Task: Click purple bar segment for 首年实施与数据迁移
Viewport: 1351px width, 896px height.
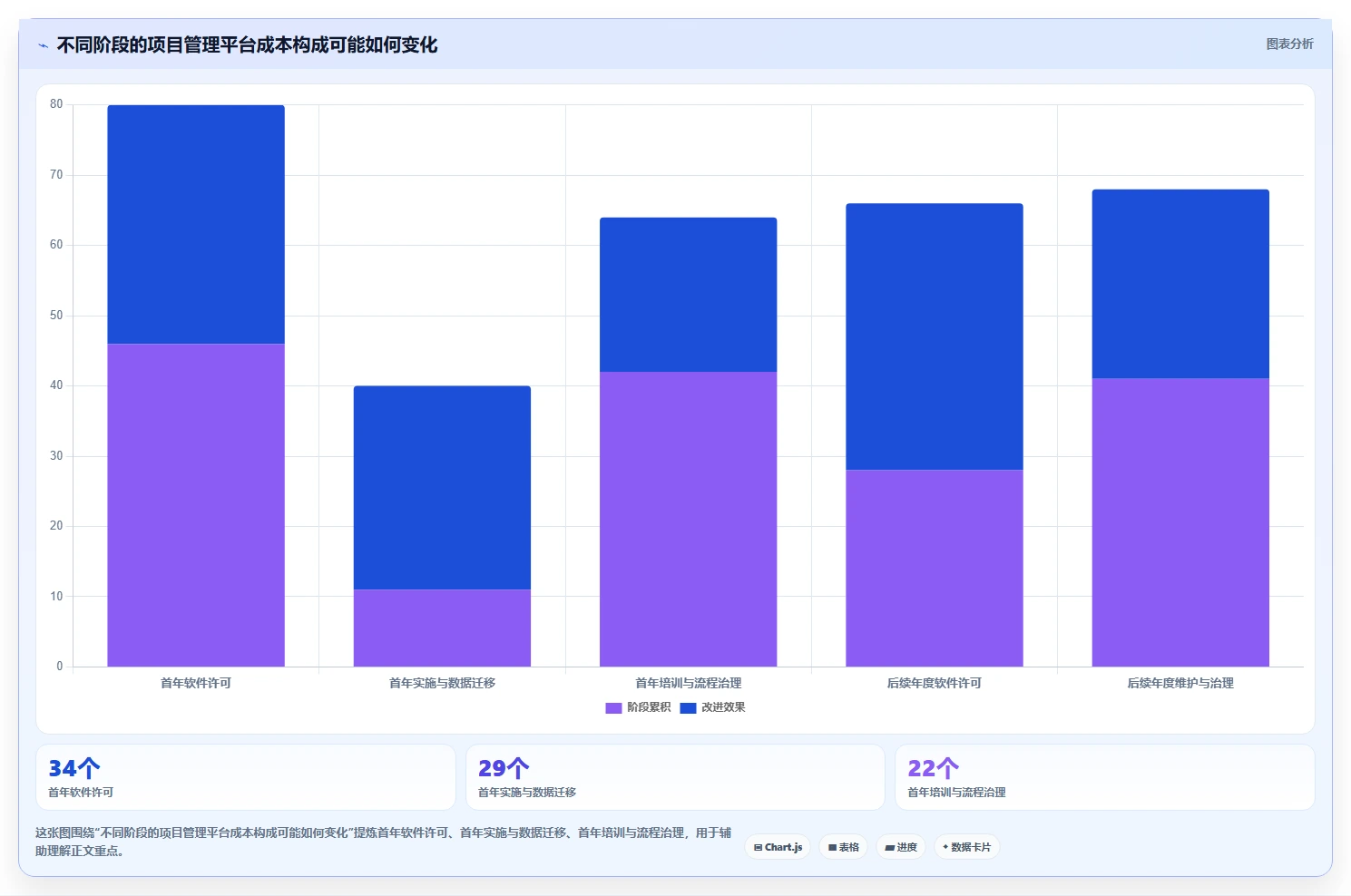Action: 442,628
